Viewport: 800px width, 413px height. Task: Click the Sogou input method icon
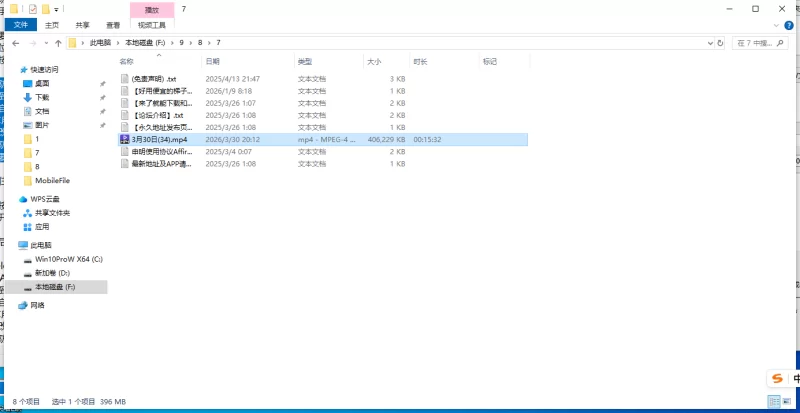[776, 378]
